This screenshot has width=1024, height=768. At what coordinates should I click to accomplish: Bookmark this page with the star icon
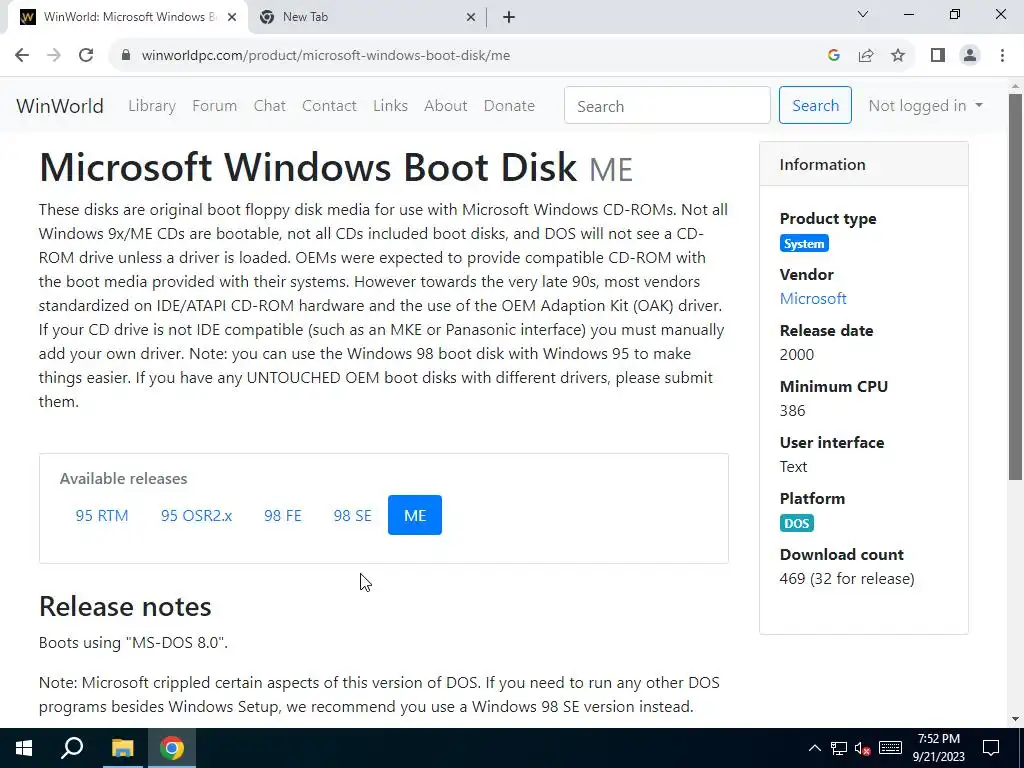[898, 55]
